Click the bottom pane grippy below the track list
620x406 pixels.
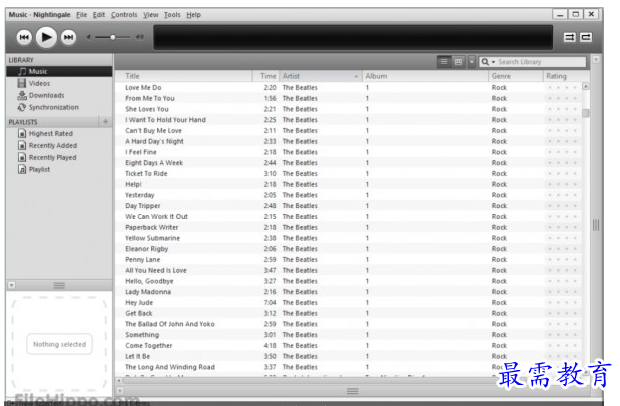click(x=353, y=391)
